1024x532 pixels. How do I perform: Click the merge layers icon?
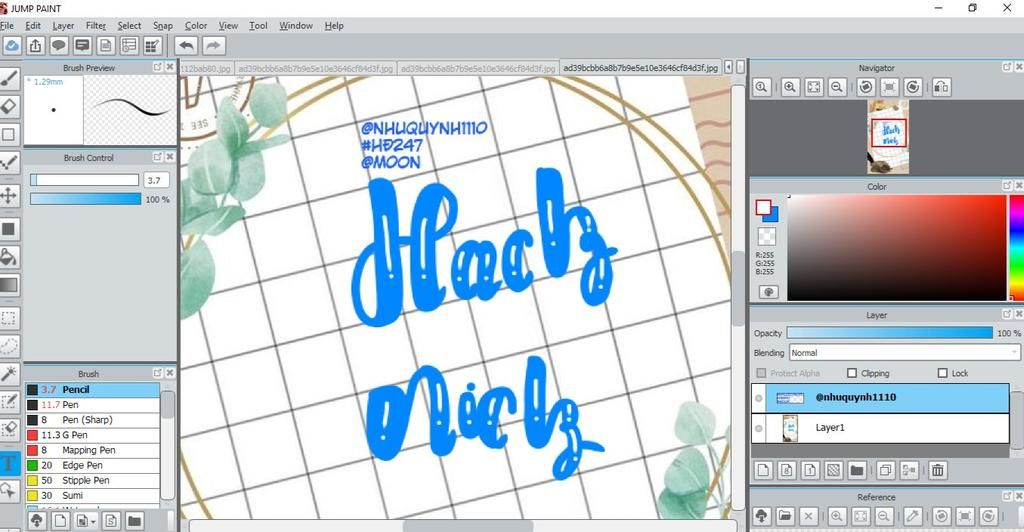click(x=909, y=470)
